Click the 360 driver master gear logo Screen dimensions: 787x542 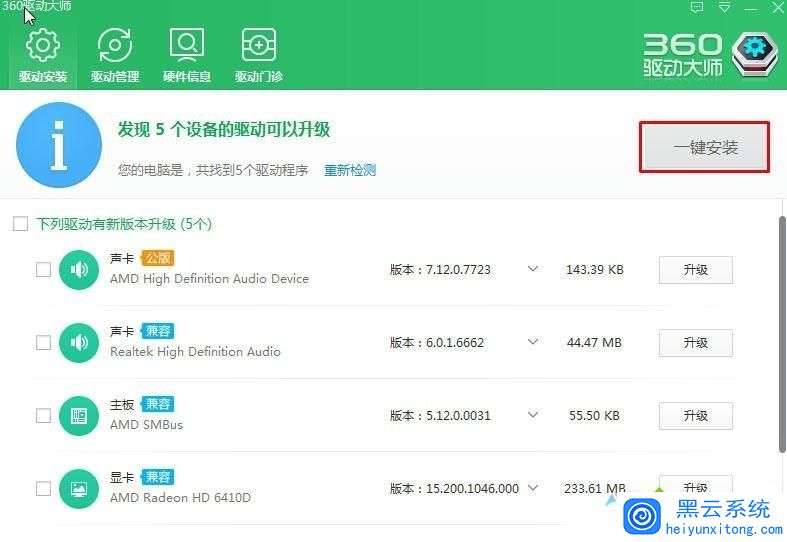(755, 54)
